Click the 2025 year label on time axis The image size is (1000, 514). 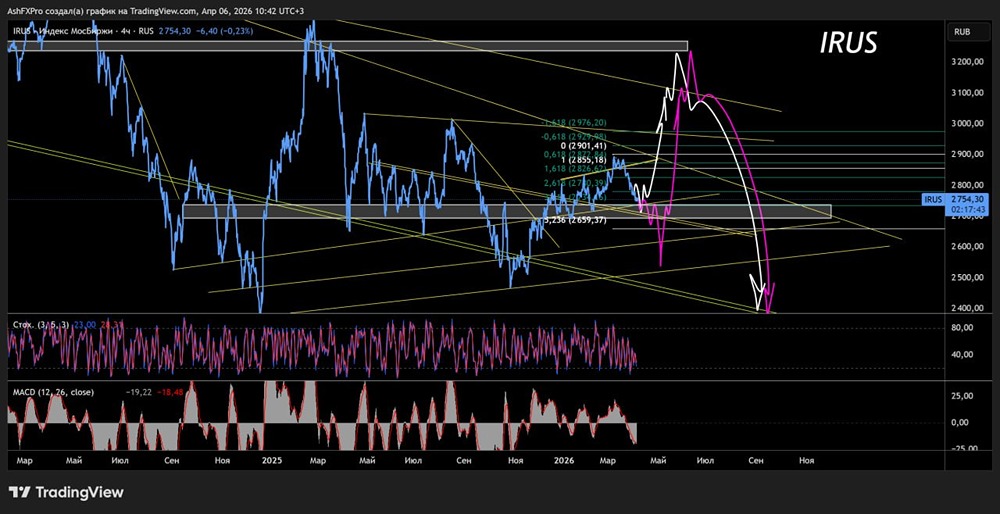(272, 460)
